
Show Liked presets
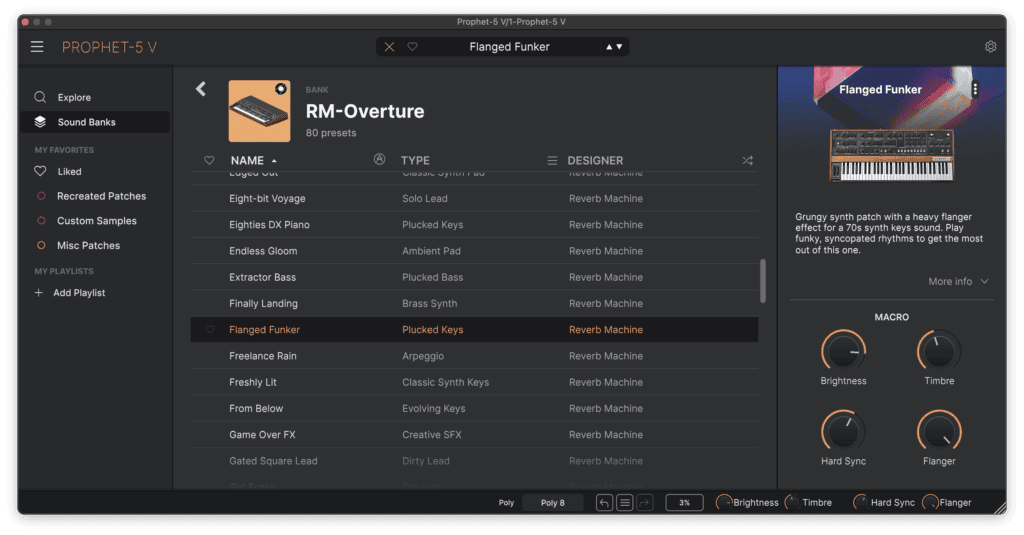[x=95, y=171]
